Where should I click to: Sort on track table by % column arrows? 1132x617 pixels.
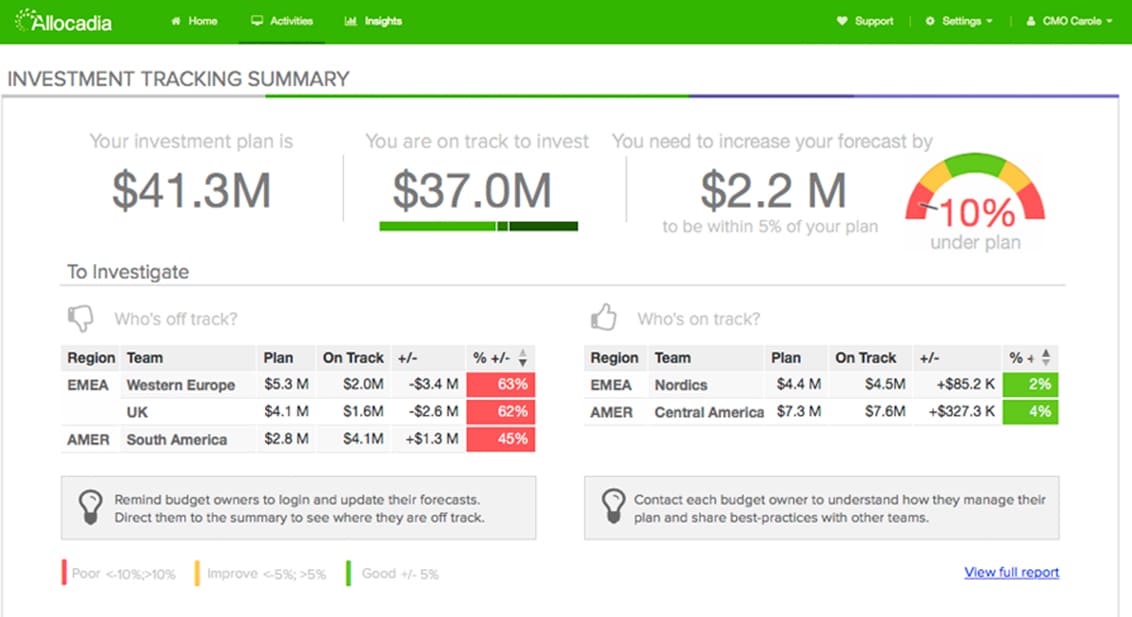[1046, 357]
